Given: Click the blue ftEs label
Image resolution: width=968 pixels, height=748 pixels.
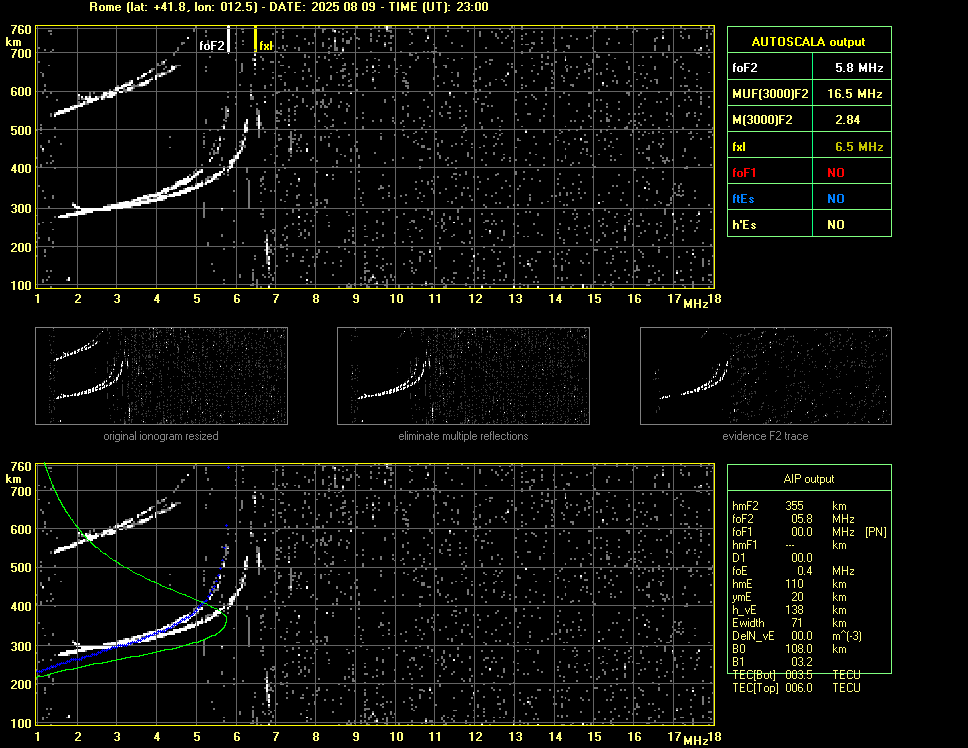Looking at the screenshot, I should (x=743, y=199).
